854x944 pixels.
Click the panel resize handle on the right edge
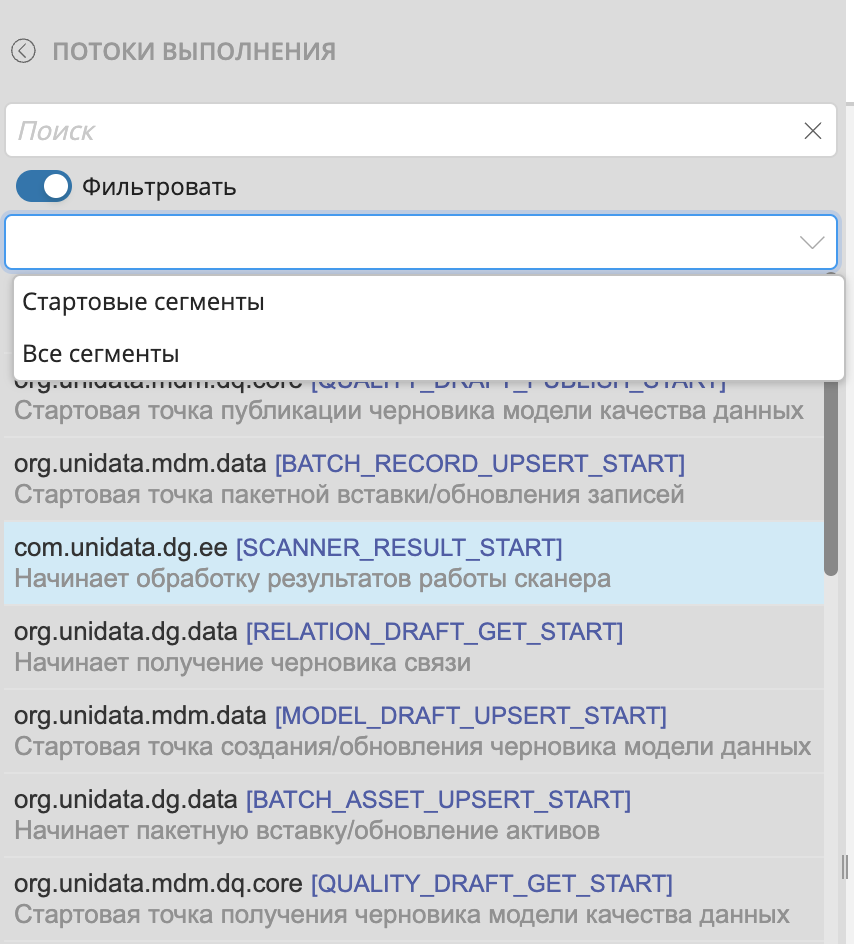(844, 866)
